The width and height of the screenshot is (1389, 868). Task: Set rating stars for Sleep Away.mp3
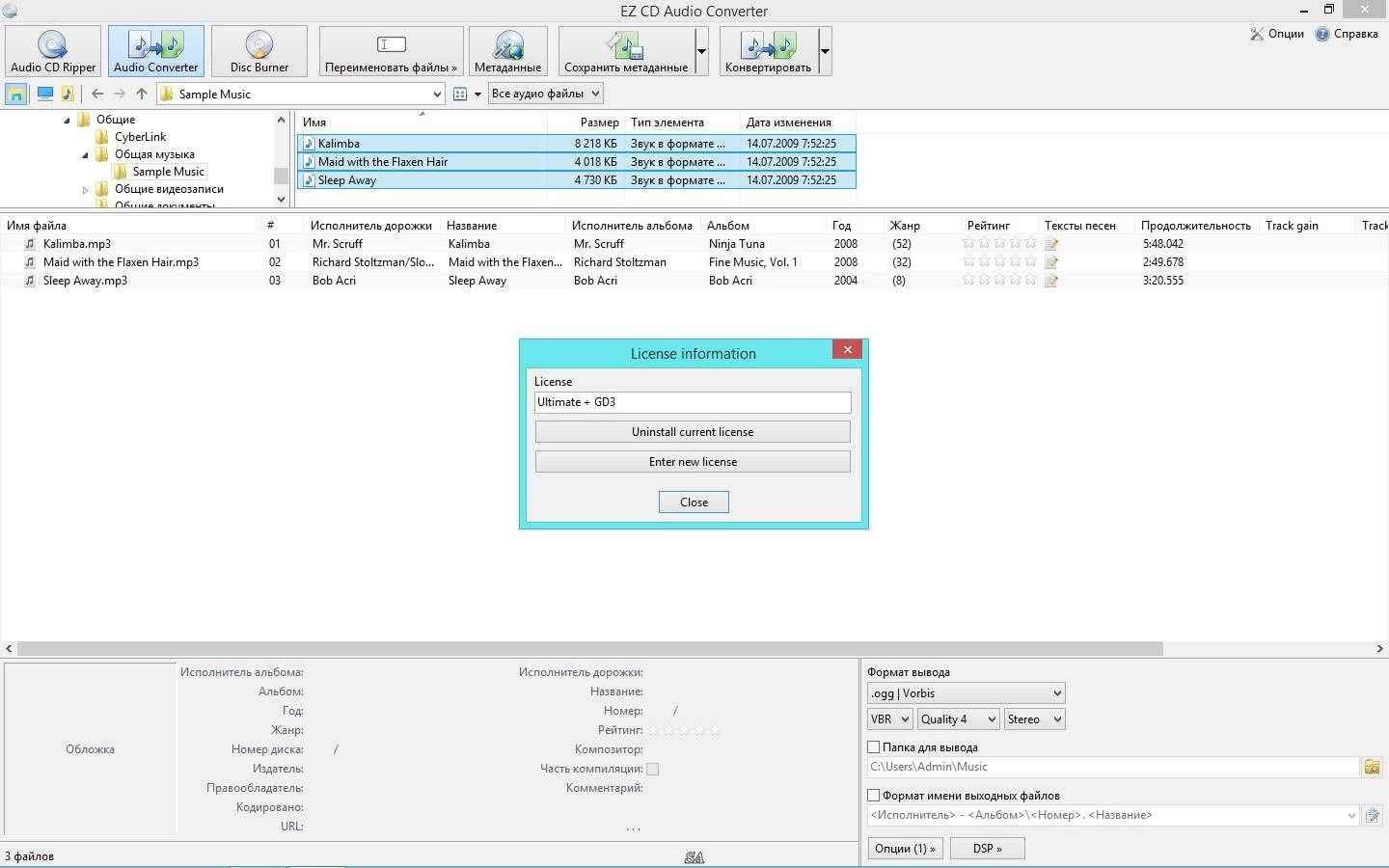coord(999,281)
